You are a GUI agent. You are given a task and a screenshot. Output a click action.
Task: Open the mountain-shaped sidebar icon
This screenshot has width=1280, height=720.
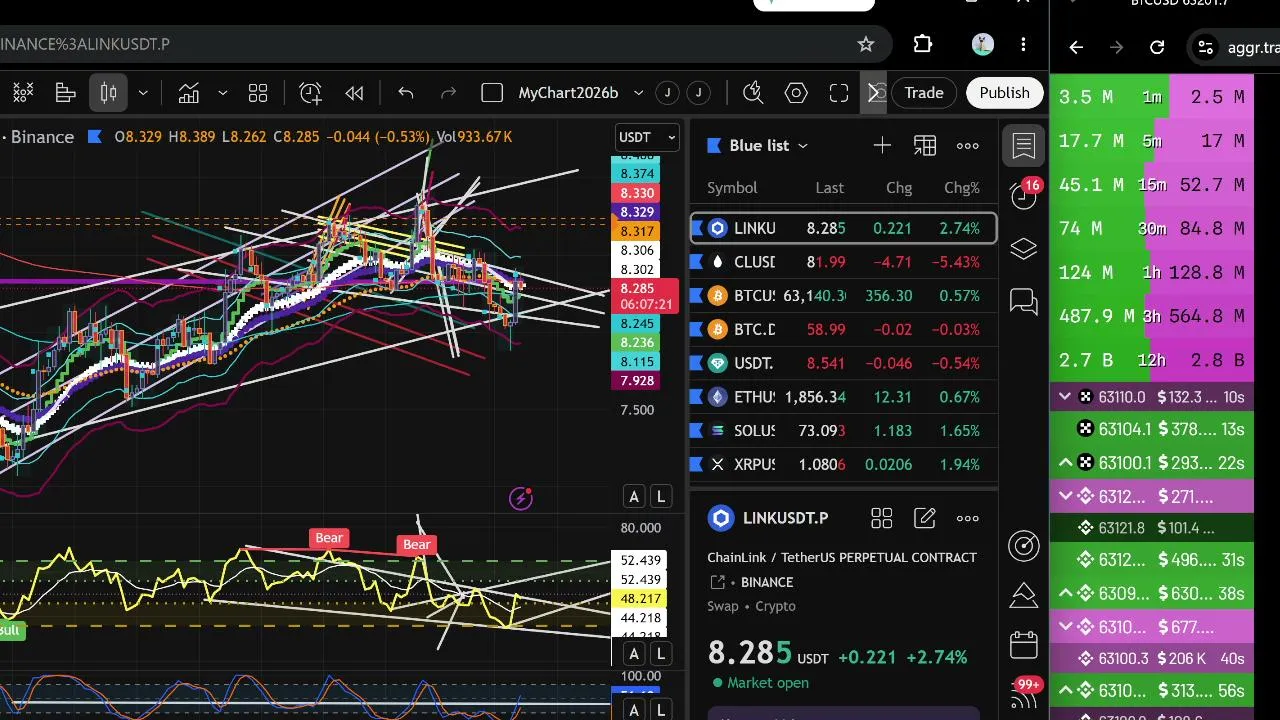[1023, 595]
